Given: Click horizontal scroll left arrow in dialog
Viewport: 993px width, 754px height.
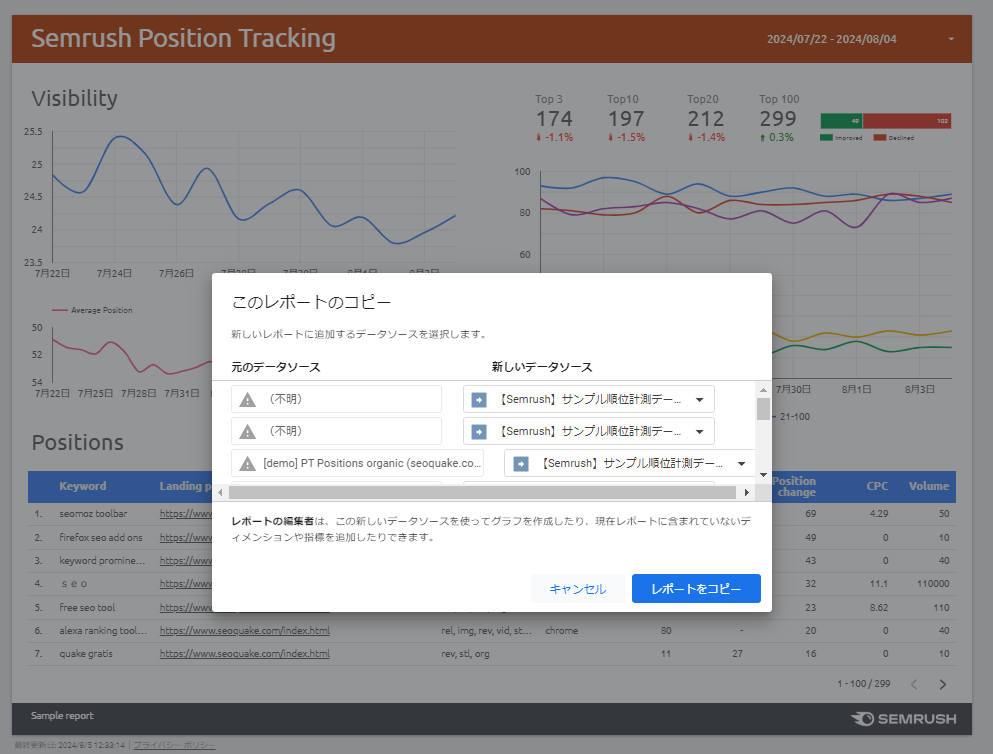Looking at the screenshot, I should point(220,492).
